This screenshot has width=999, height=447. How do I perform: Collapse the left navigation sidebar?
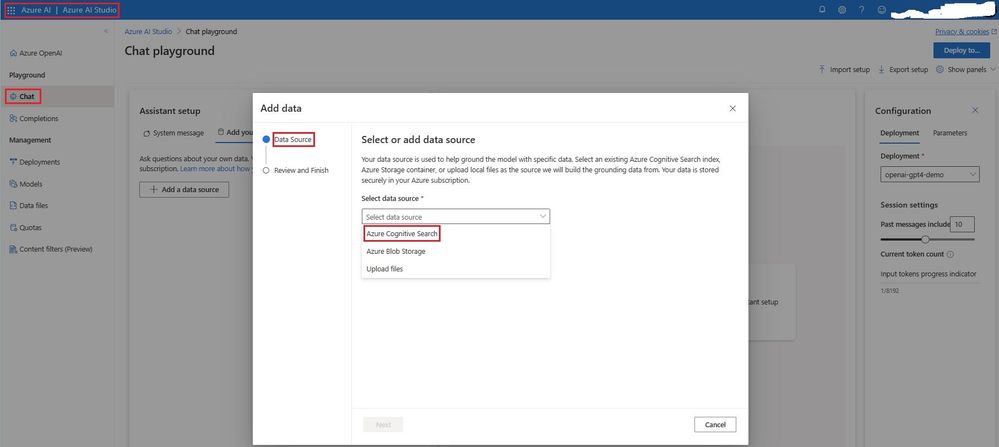click(106, 31)
